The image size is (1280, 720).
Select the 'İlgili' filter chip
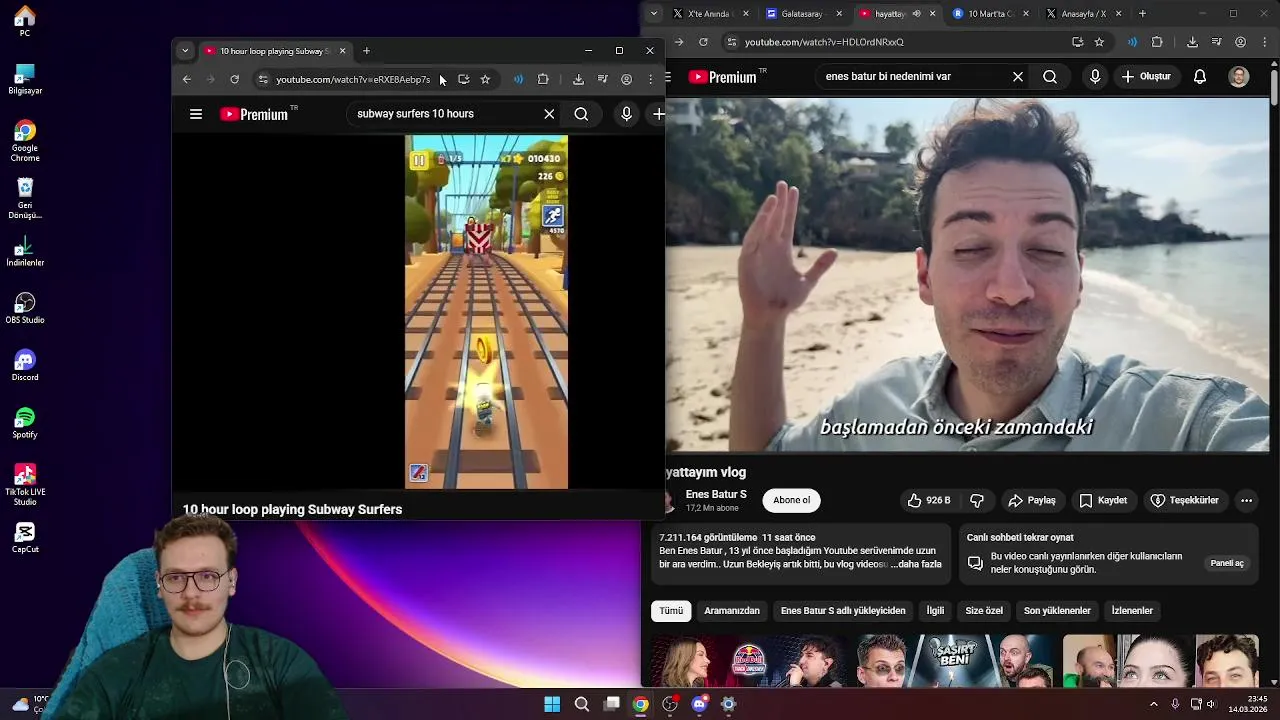pyautogui.click(x=935, y=611)
